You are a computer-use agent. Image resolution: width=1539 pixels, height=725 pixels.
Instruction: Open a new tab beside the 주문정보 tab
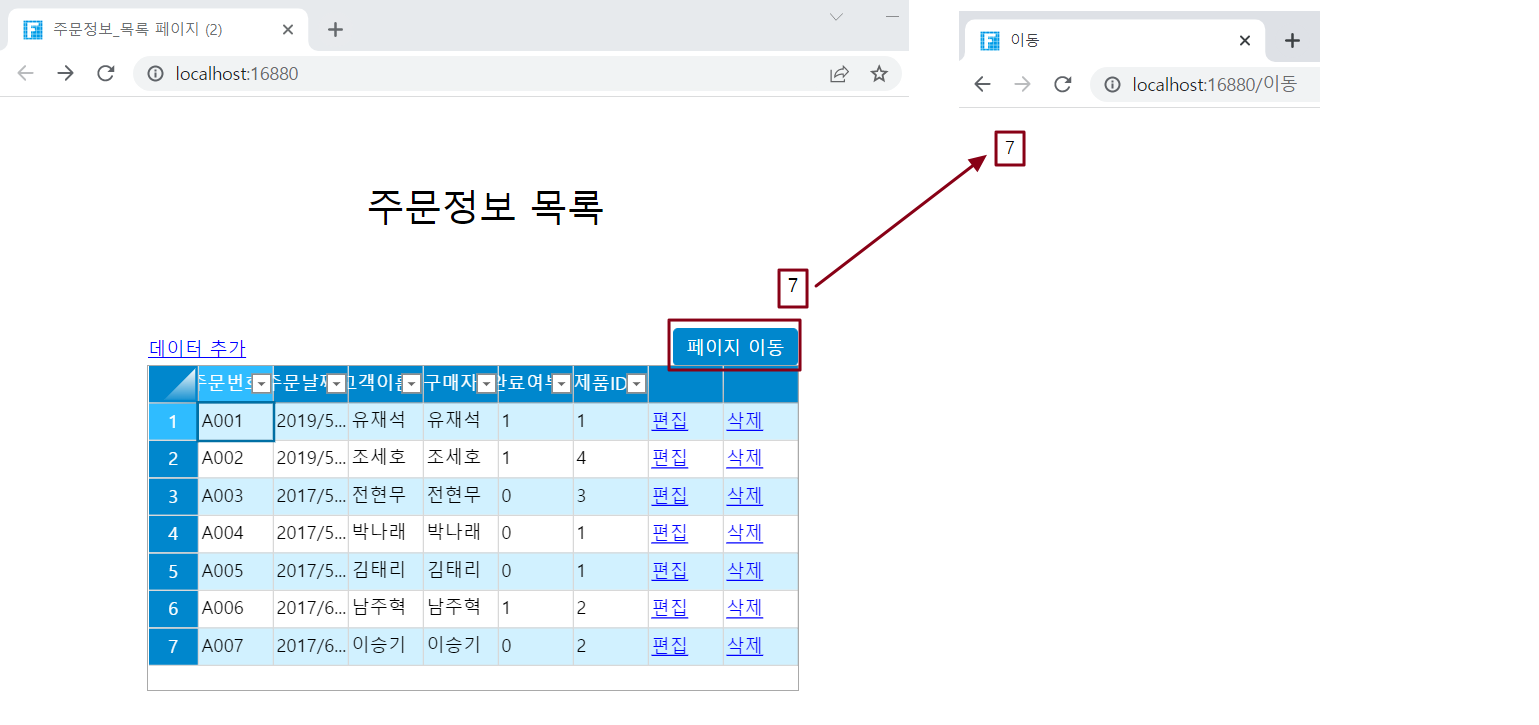[x=335, y=30]
